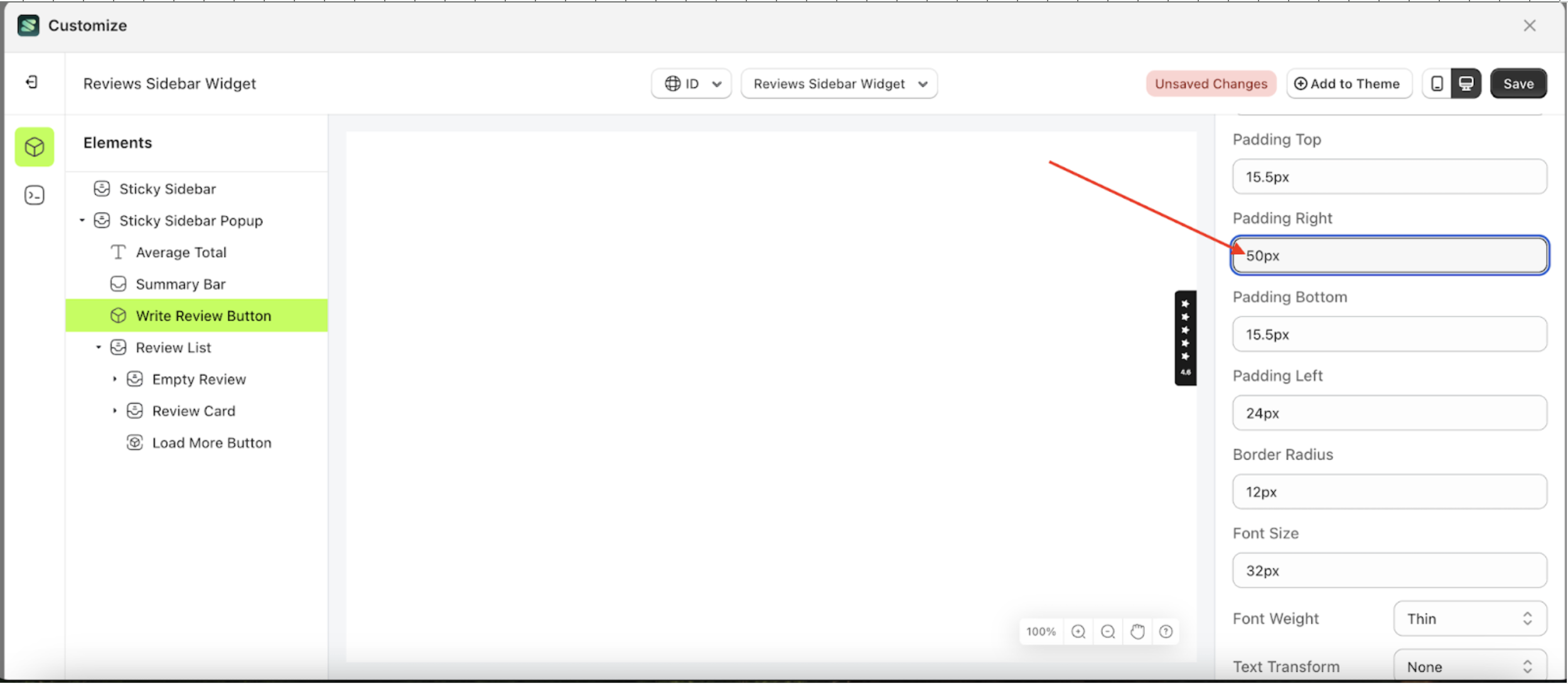Click the Save button
The height and width of the screenshot is (684, 1568).
(1518, 83)
